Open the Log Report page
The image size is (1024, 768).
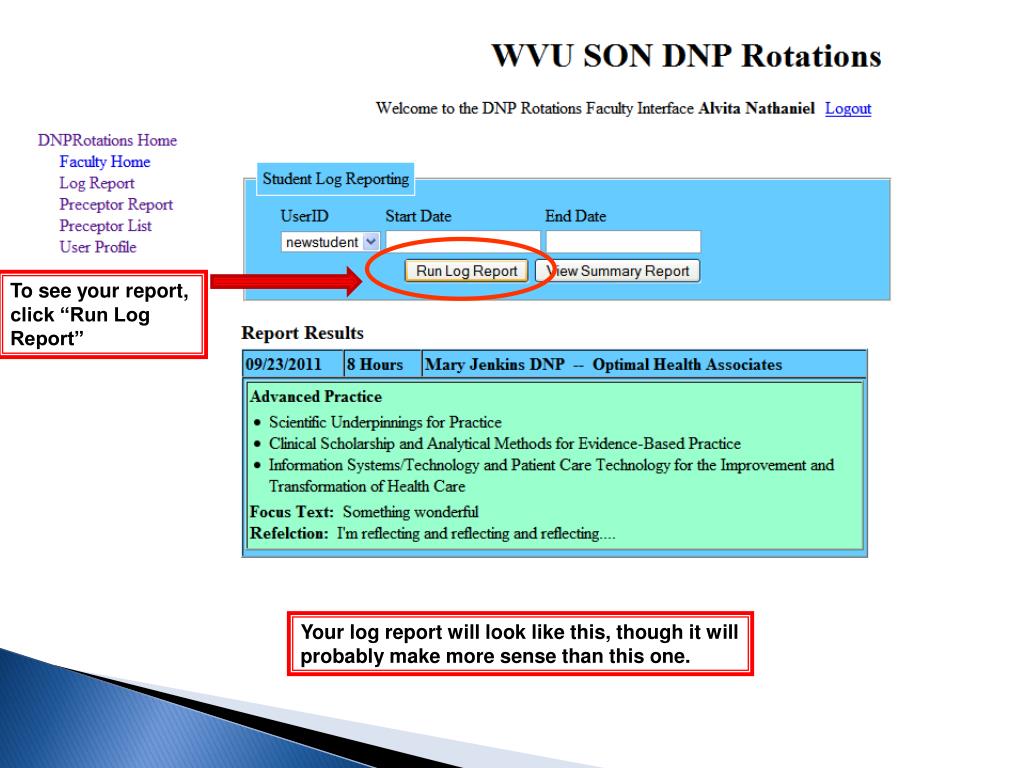click(97, 184)
